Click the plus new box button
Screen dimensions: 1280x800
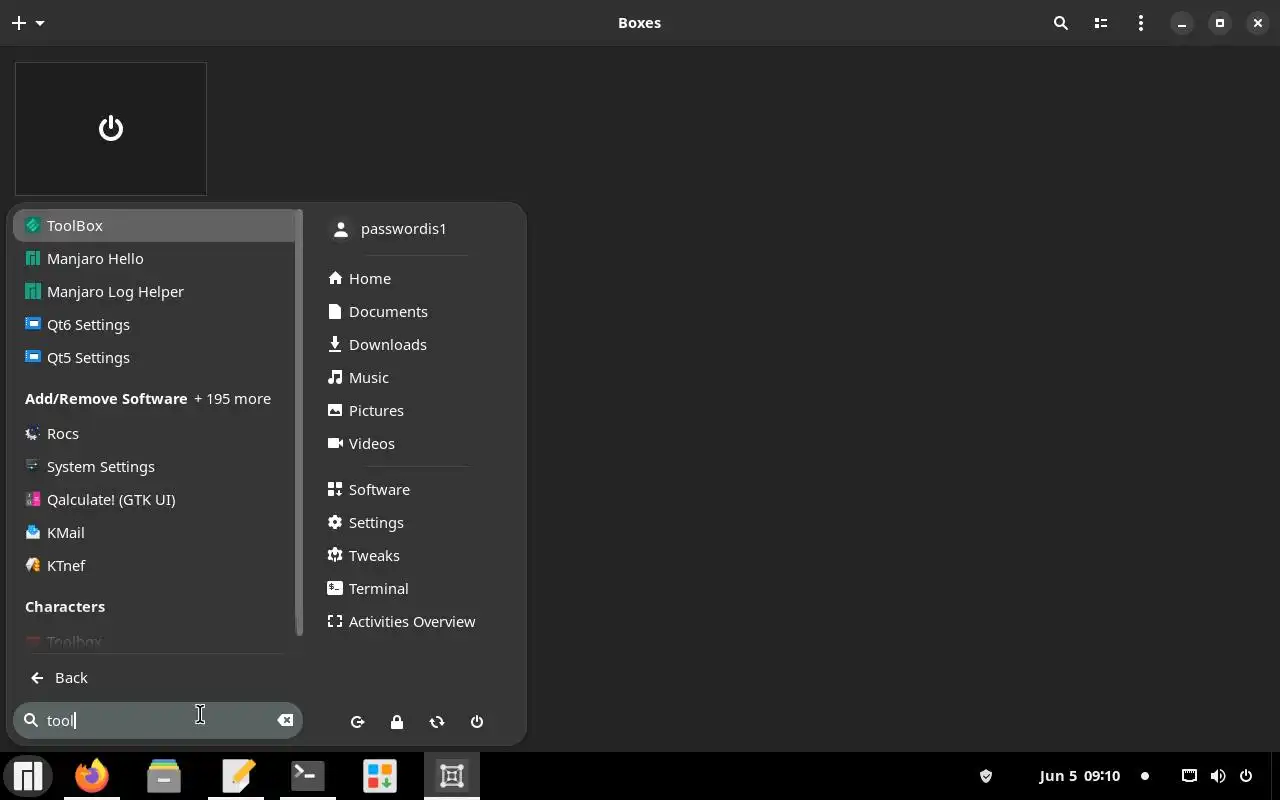coord(18,23)
